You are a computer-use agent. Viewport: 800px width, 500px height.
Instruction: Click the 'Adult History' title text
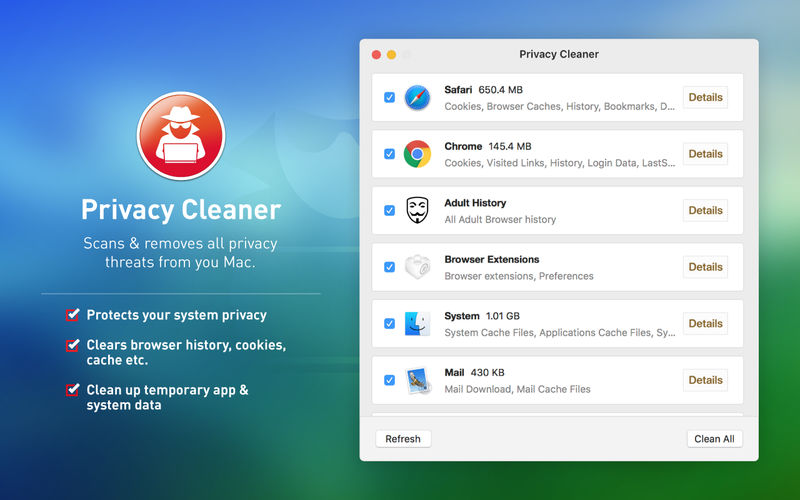475,203
